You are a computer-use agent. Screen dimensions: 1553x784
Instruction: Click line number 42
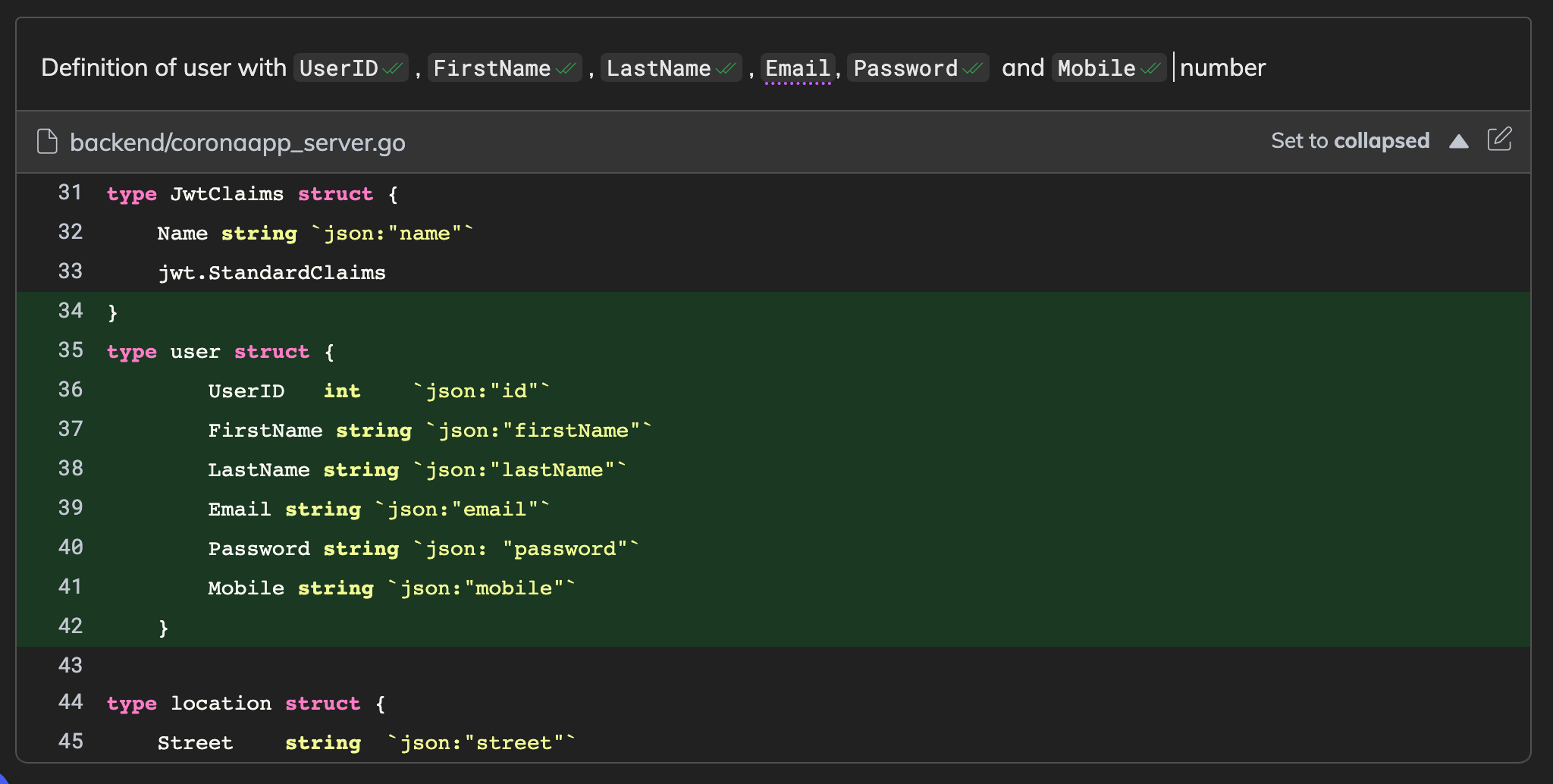tap(71, 626)
